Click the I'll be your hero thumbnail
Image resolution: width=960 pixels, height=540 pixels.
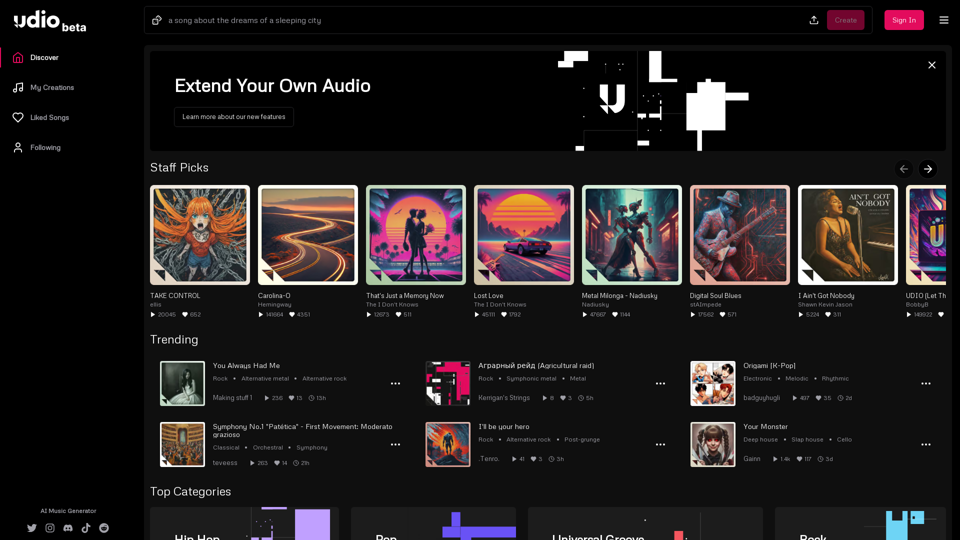448,444
